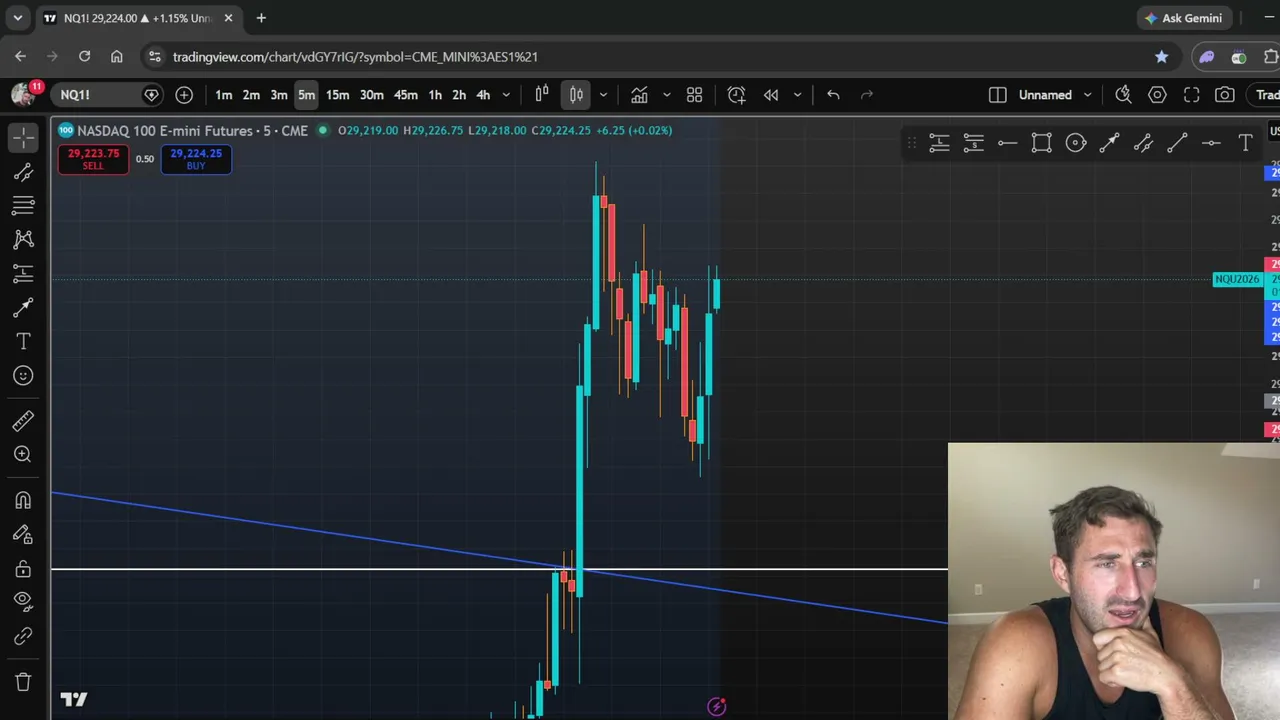Open the emoji and icons picker

click(x=23, y=375)
